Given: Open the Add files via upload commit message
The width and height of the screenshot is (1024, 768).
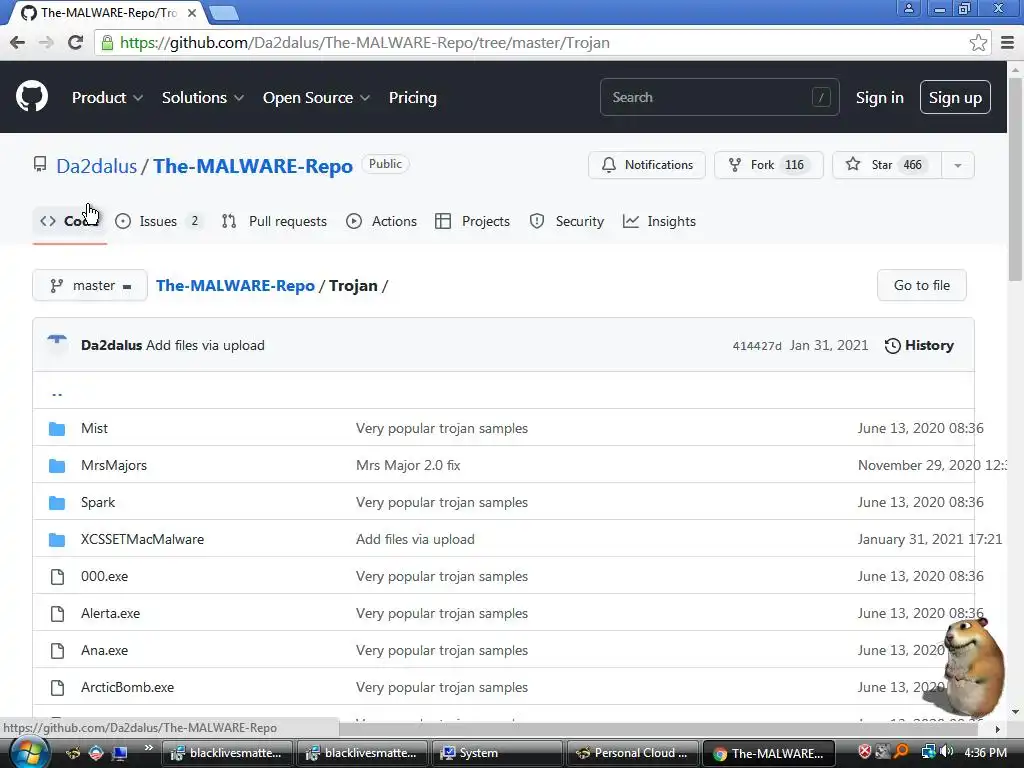Looking at the screenshot, I should (x=205, y=345).
